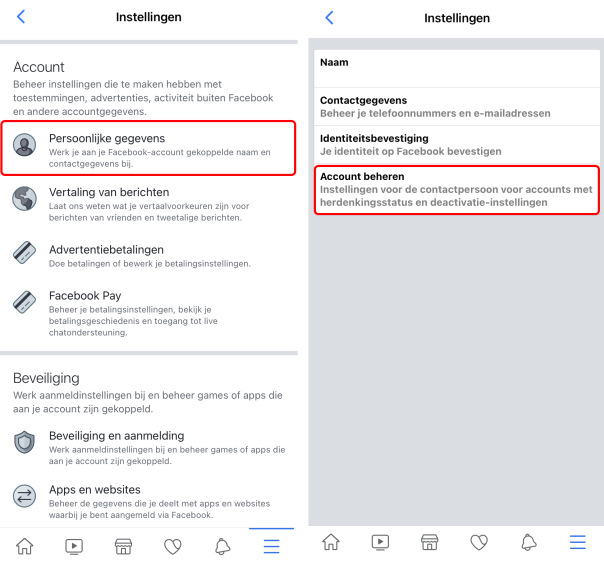Open the Dating heart icon in left bar
Screen dimensions: 604x566
click(173, 546)
